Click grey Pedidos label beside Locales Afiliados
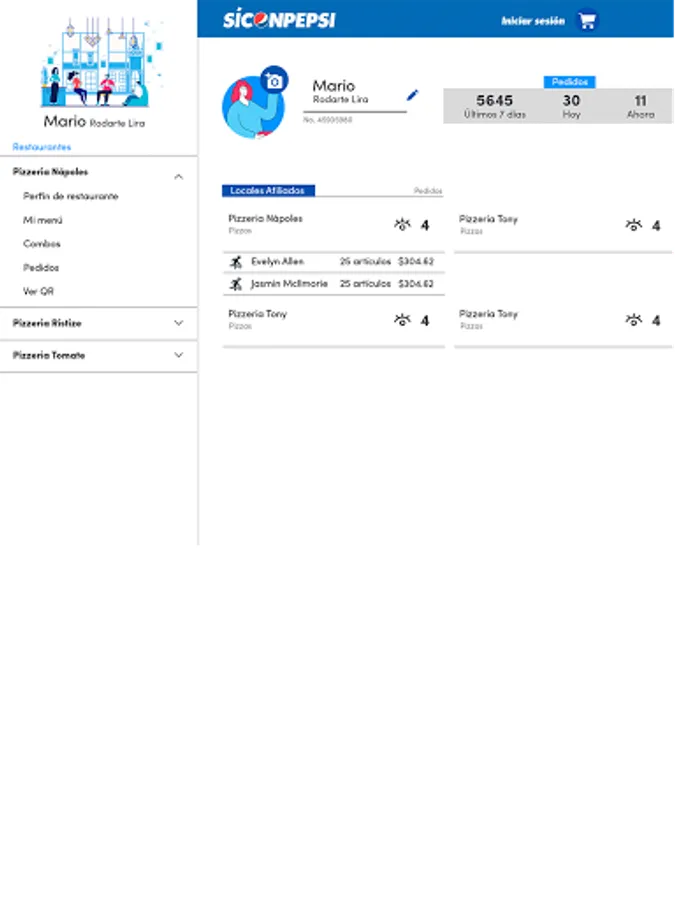This screenshot has height=900, width=675. (x=428, y=191)
